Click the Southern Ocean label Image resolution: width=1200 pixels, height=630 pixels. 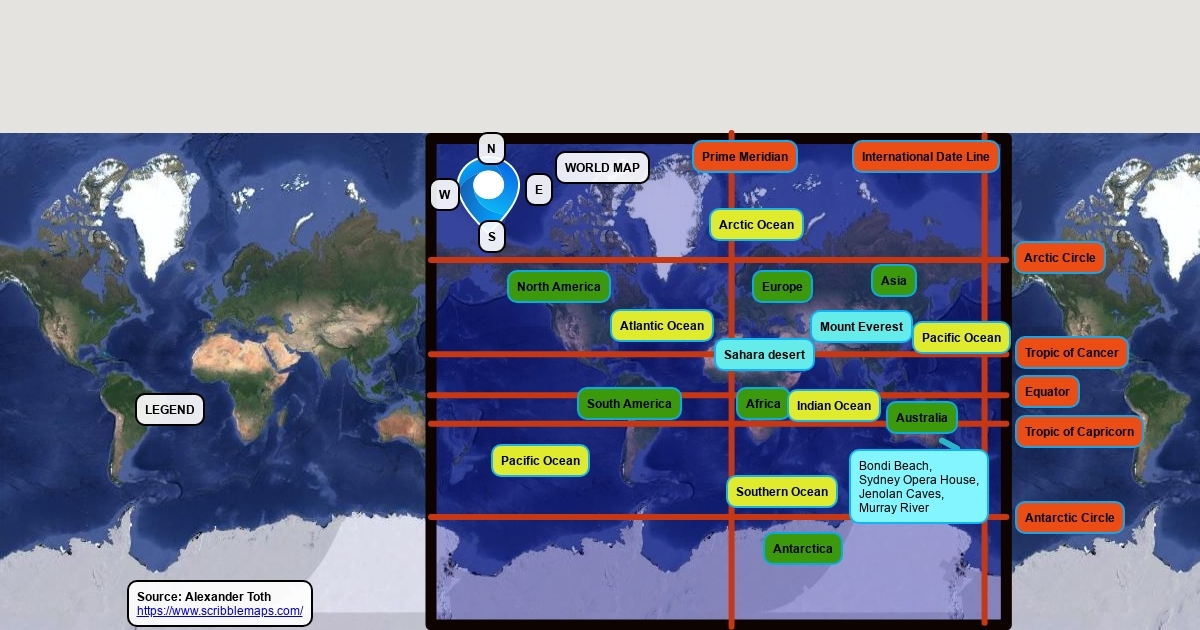pyautogui.click(x=782, y=492)
